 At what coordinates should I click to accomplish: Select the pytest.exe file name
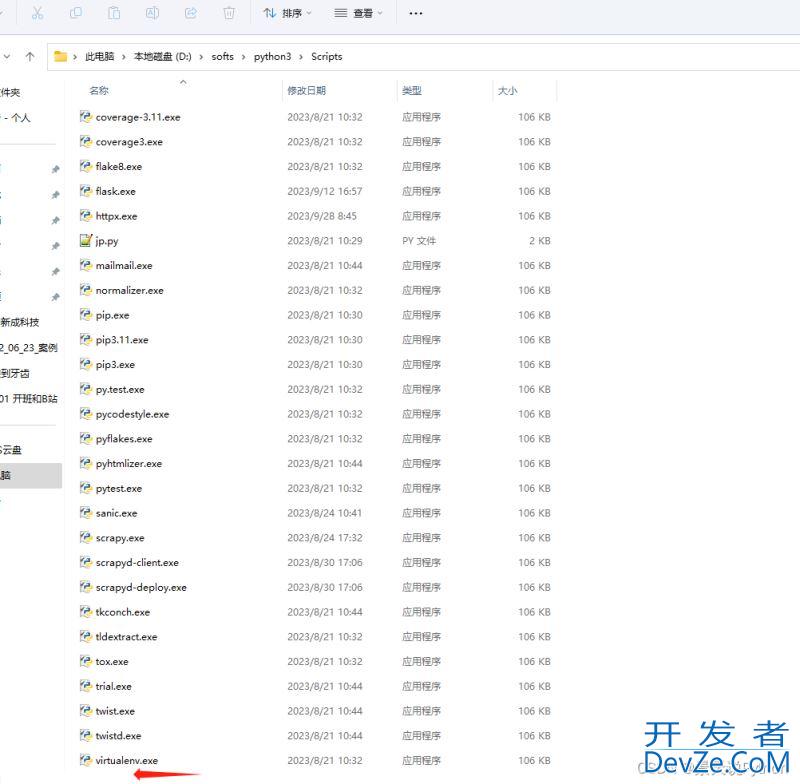119,489
